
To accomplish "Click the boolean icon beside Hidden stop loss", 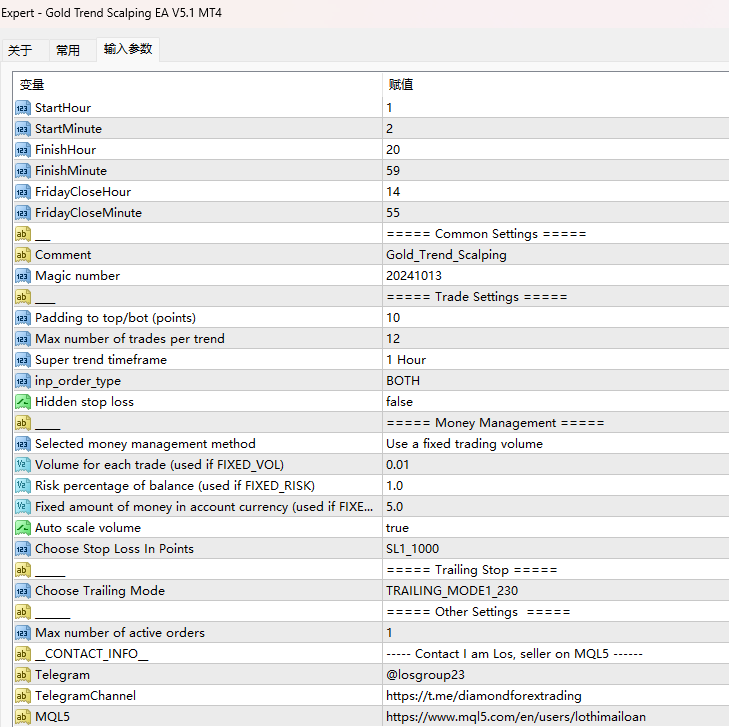I will click(x=22, y=402).
